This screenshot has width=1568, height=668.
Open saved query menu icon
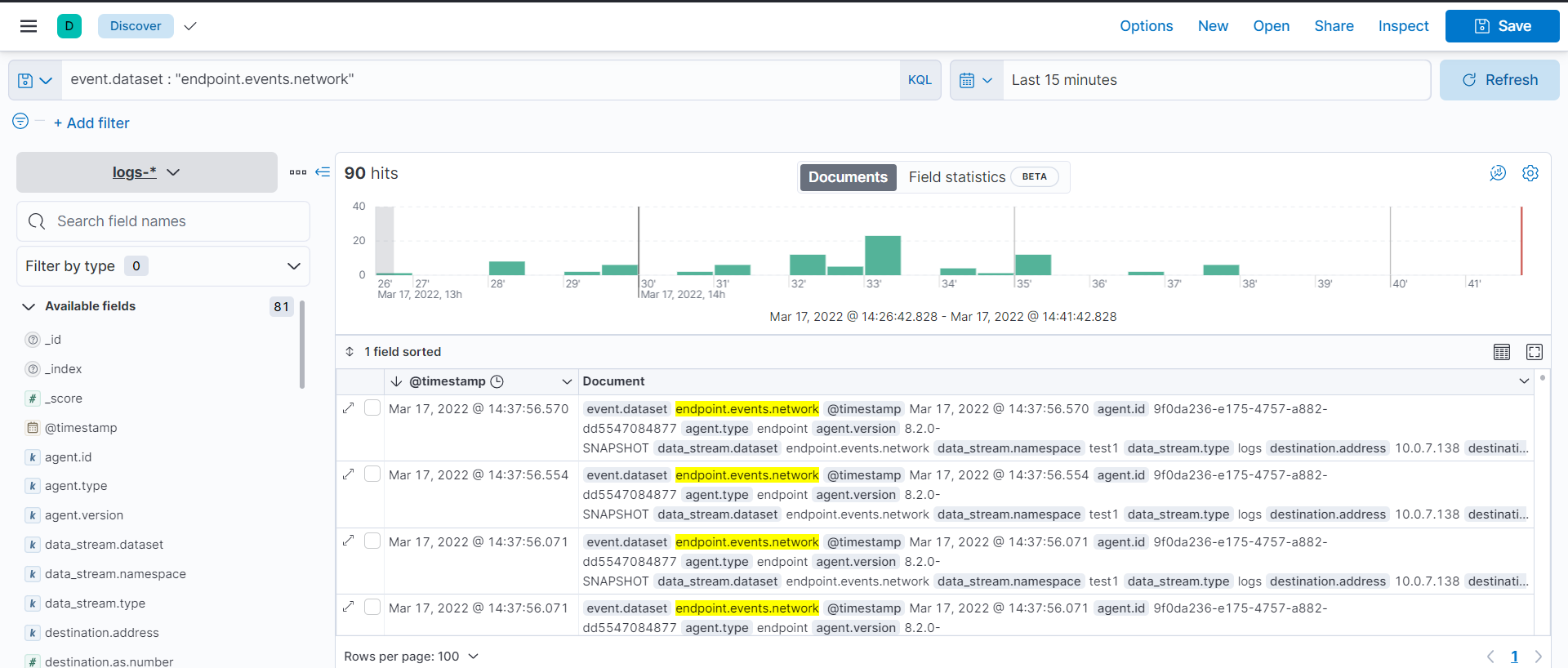(35, 80)
